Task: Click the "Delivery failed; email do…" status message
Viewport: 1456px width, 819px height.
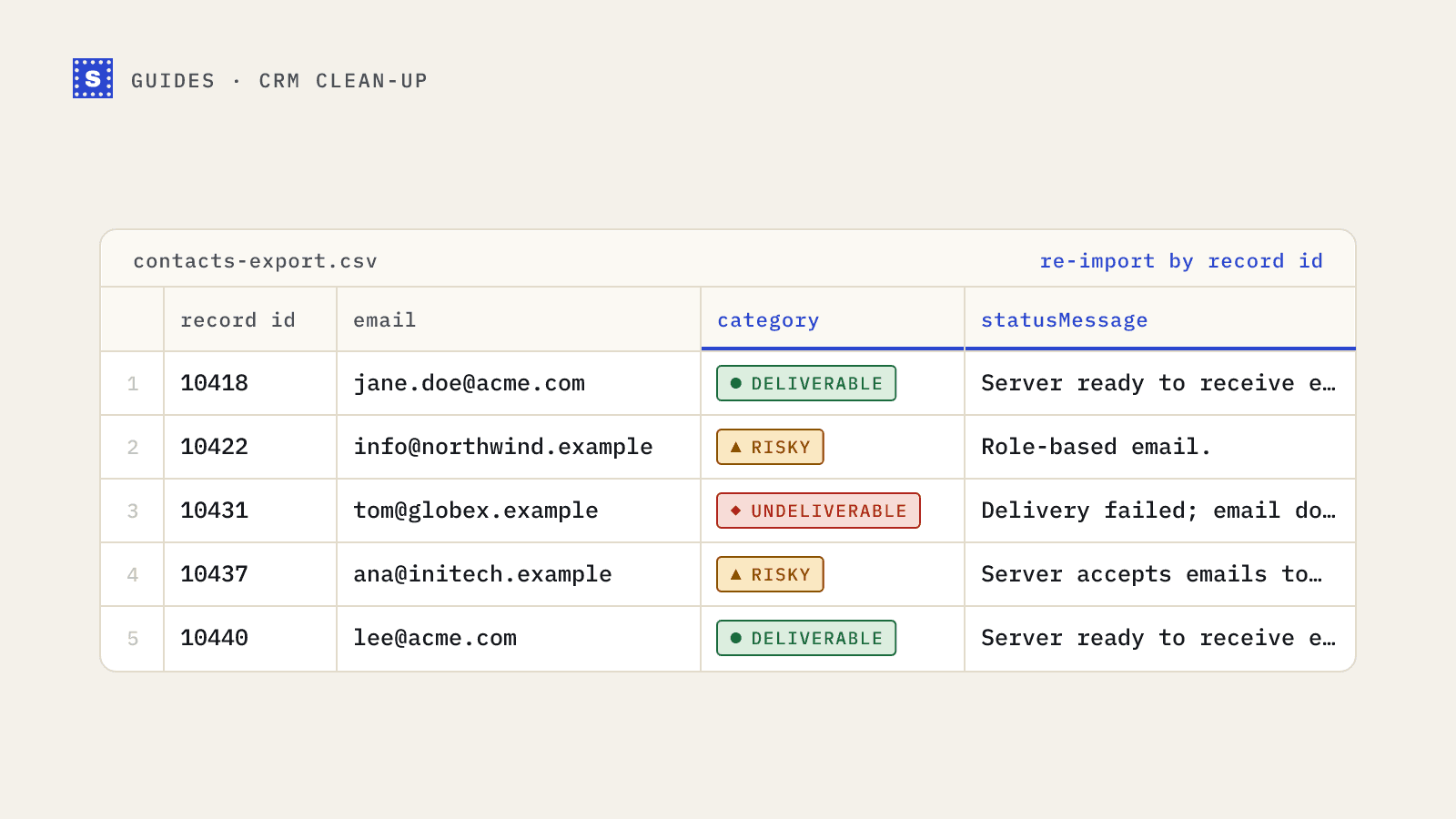Action: click(x=1158, y=511)
